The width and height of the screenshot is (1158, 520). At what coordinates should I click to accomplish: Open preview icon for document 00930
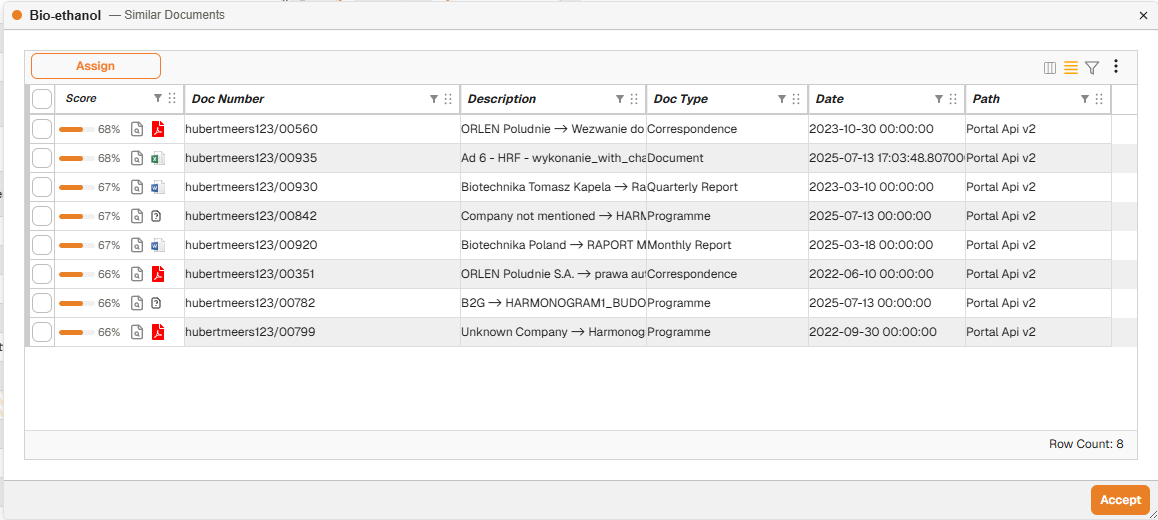point(136,187)
